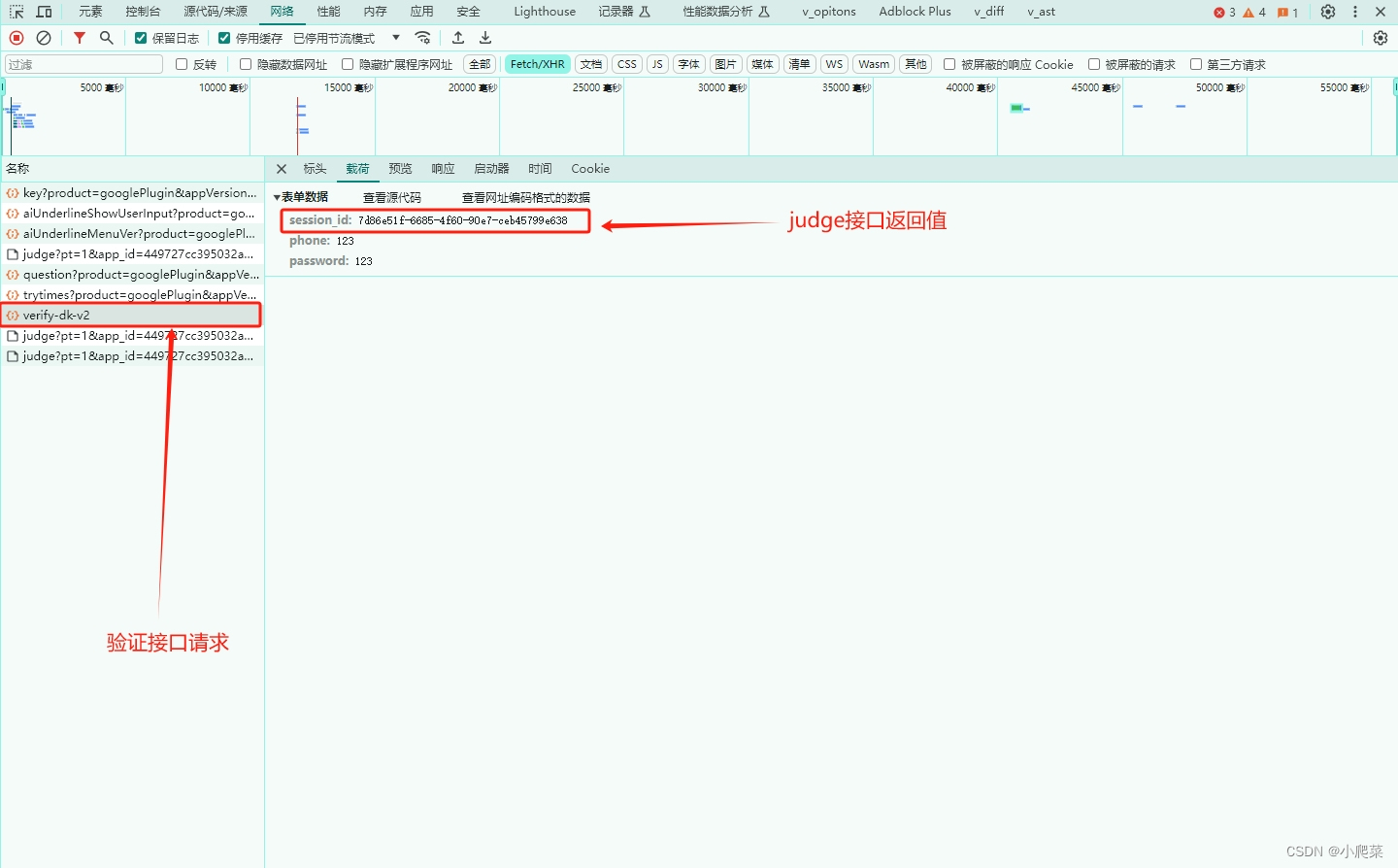
Task: Close the request details pane
Action: (x=282, y=169)
